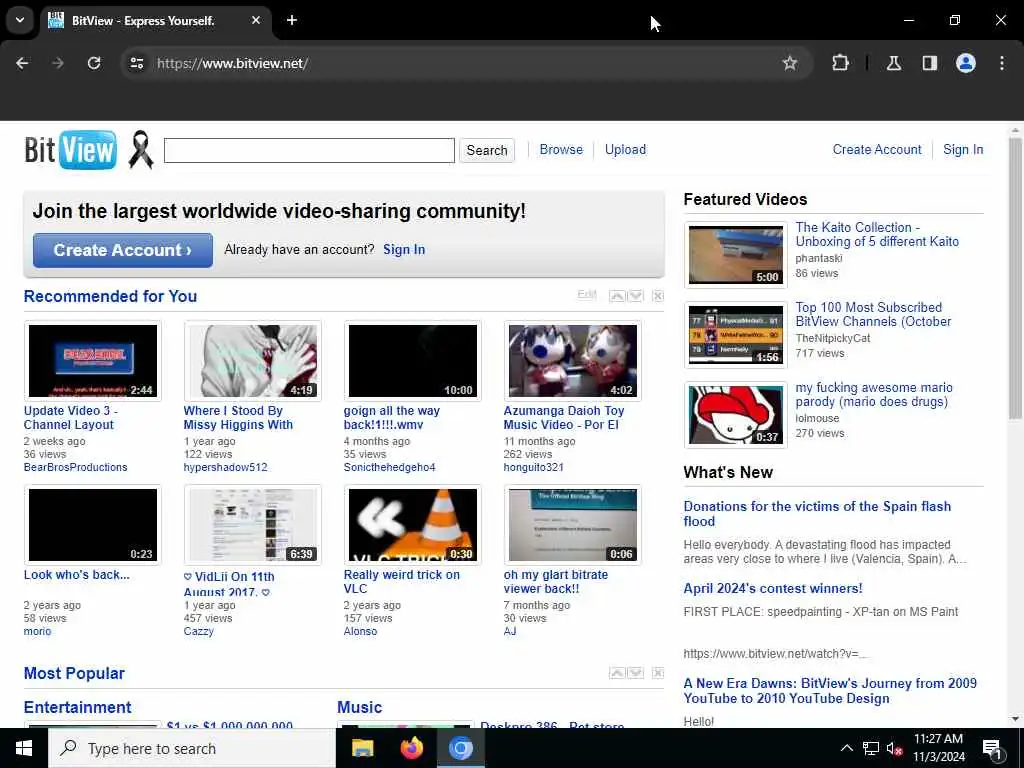Move Most Popular section up
This screenshot has height=768, width=1024.
coord(617,673)
